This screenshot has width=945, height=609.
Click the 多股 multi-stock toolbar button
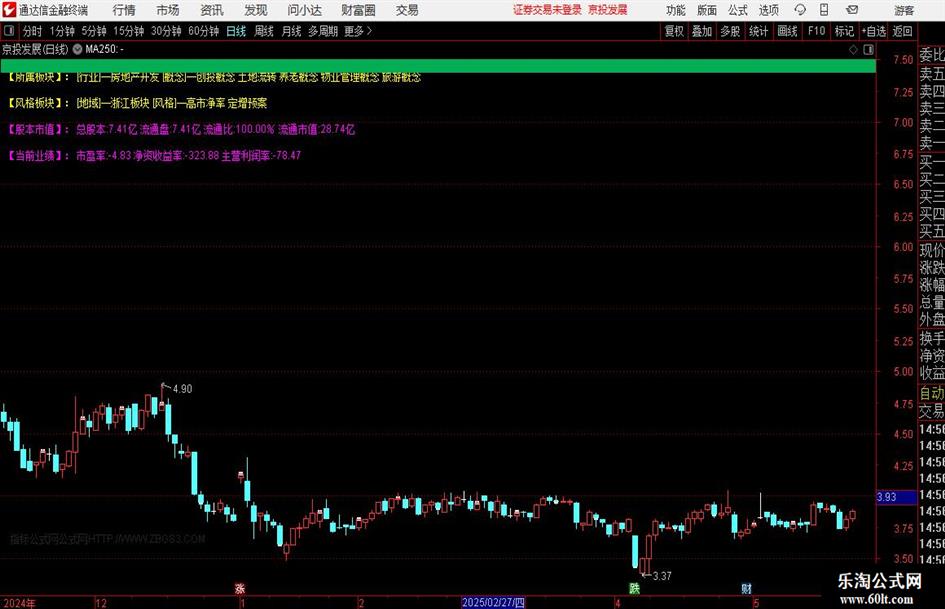730,31
